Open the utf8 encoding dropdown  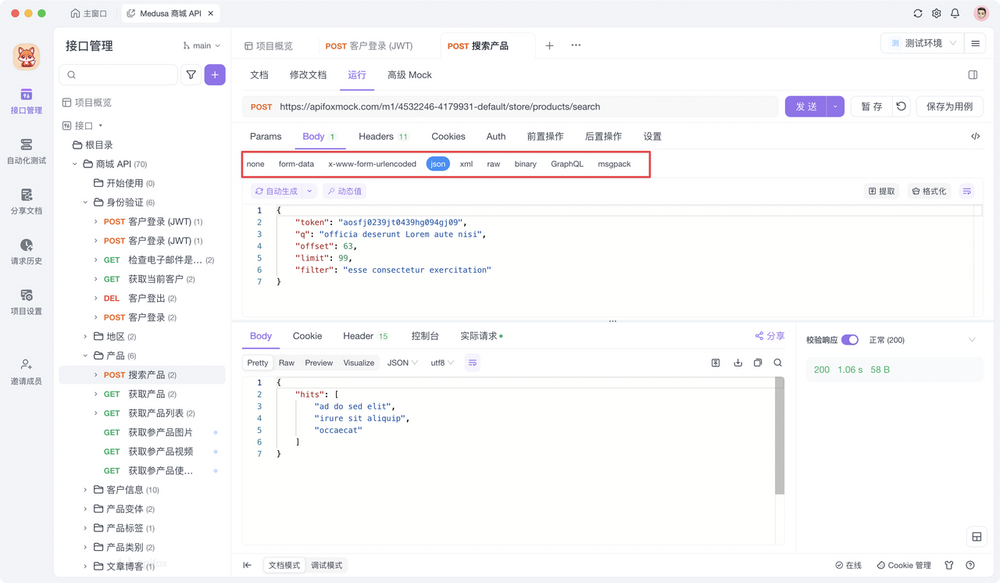coord(442,363)
